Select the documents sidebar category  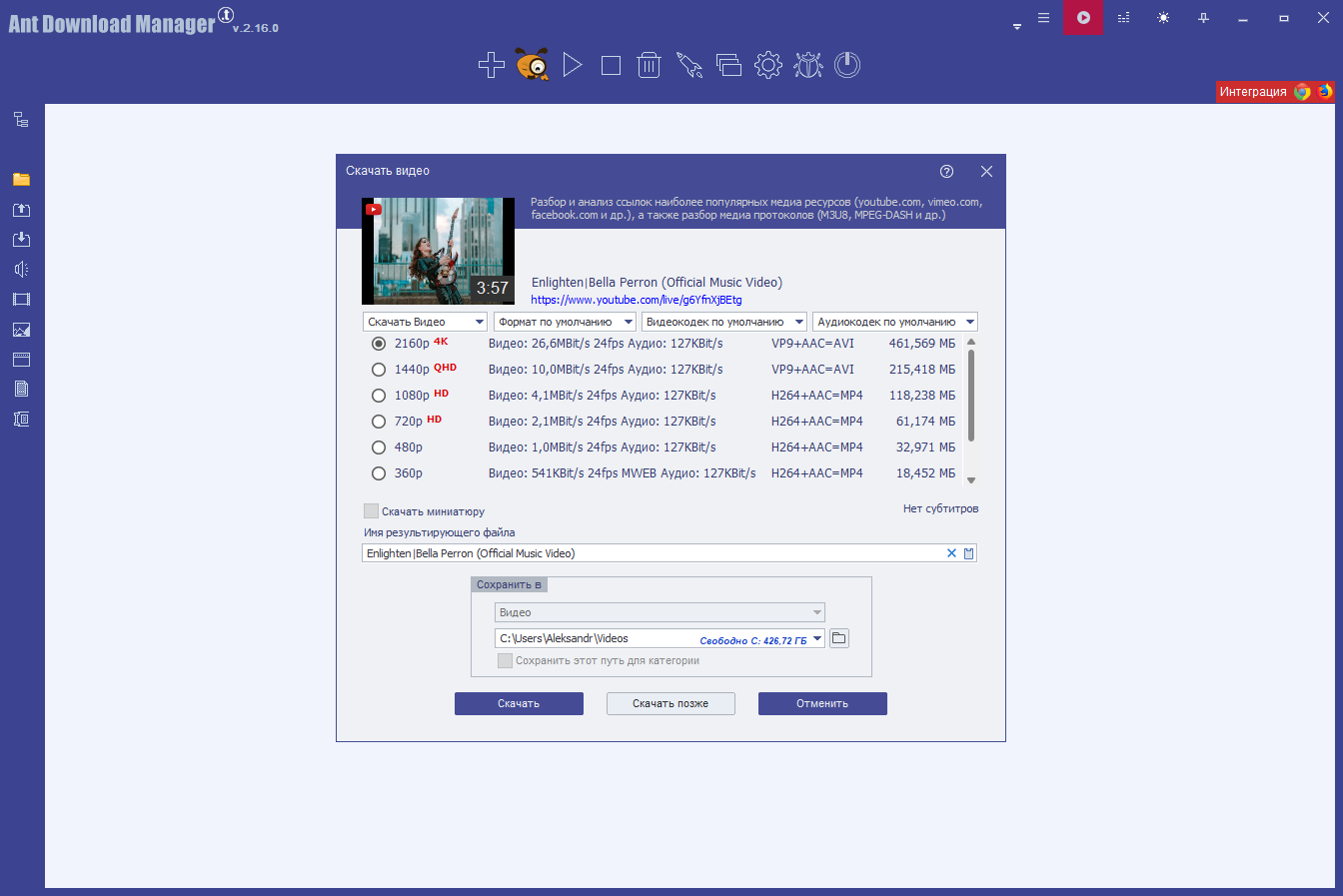pos(21,390)
